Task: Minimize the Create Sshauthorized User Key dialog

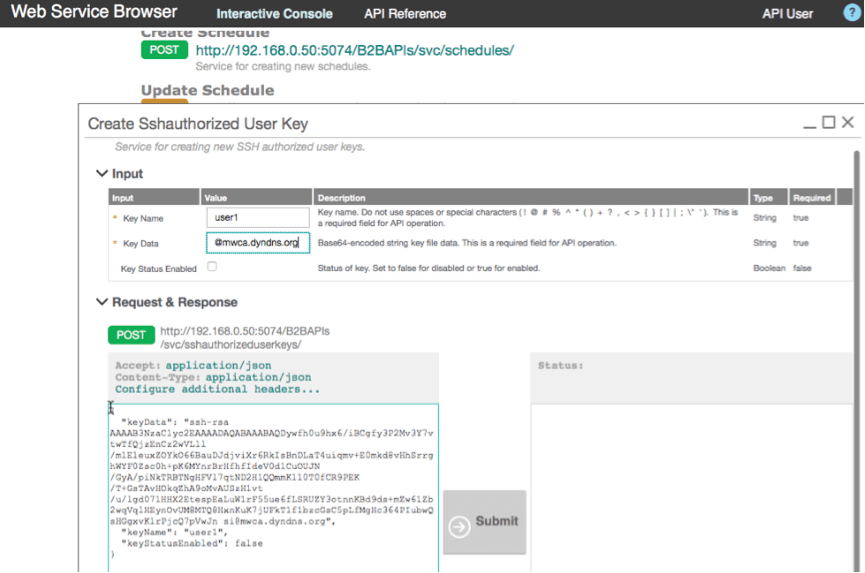Action: (809, 126)
